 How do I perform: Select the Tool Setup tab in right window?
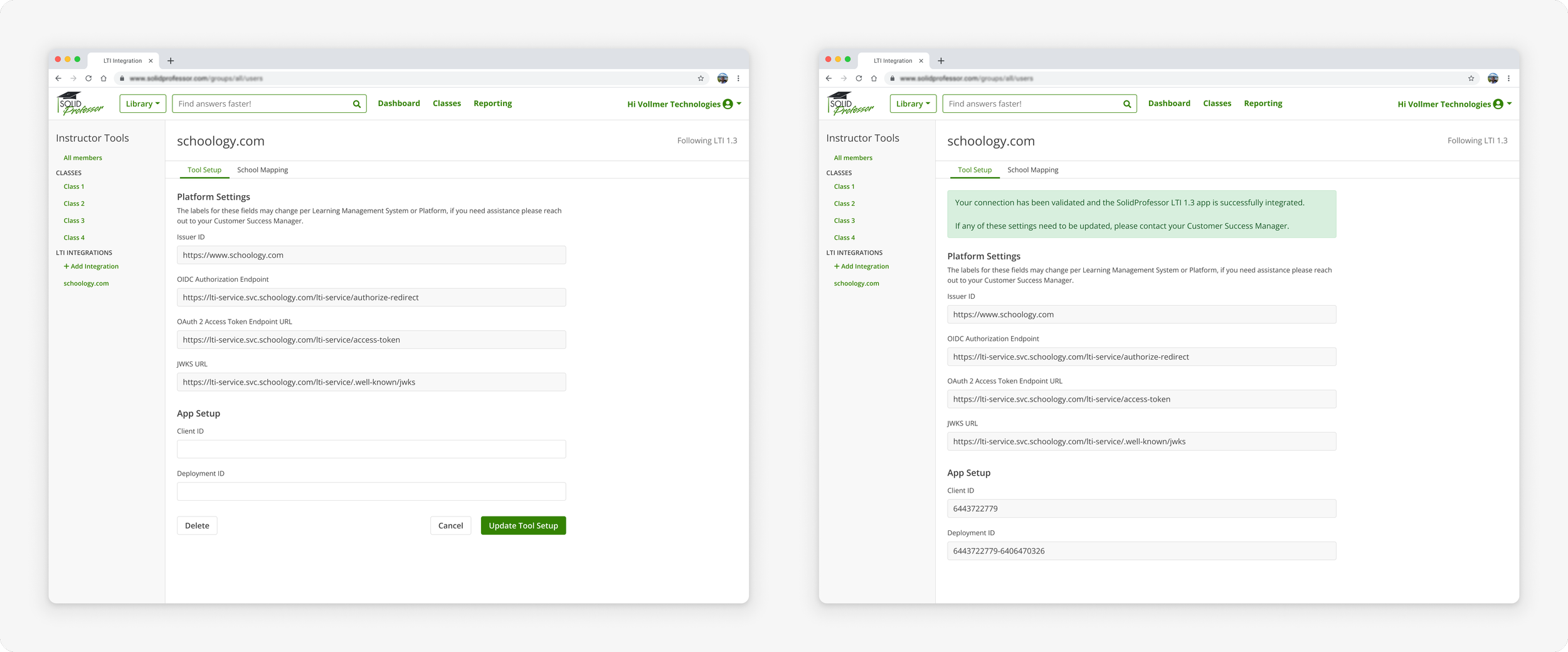[x=975, y=170]
